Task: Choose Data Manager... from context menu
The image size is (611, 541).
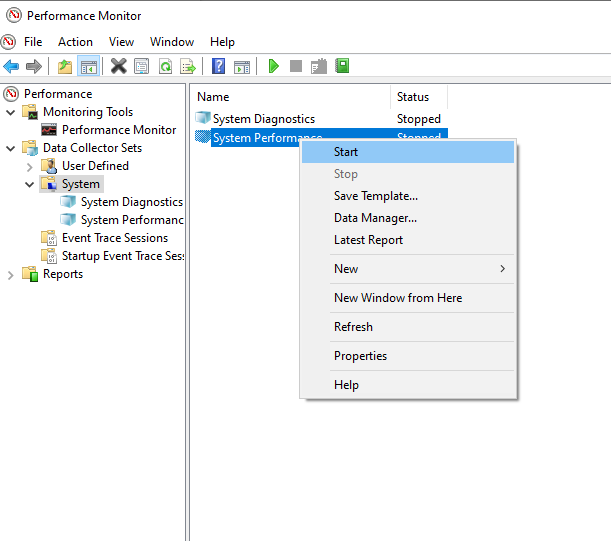Action: [x=408, y=218]
